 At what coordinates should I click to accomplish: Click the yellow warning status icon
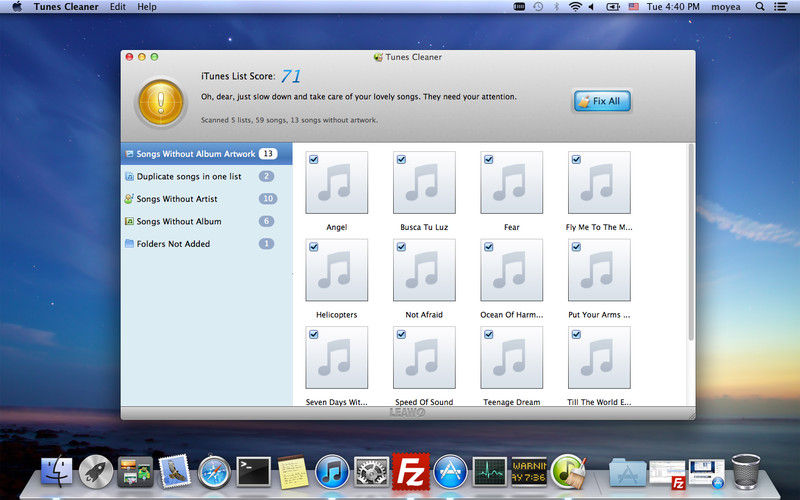click(x=161, y=103)
